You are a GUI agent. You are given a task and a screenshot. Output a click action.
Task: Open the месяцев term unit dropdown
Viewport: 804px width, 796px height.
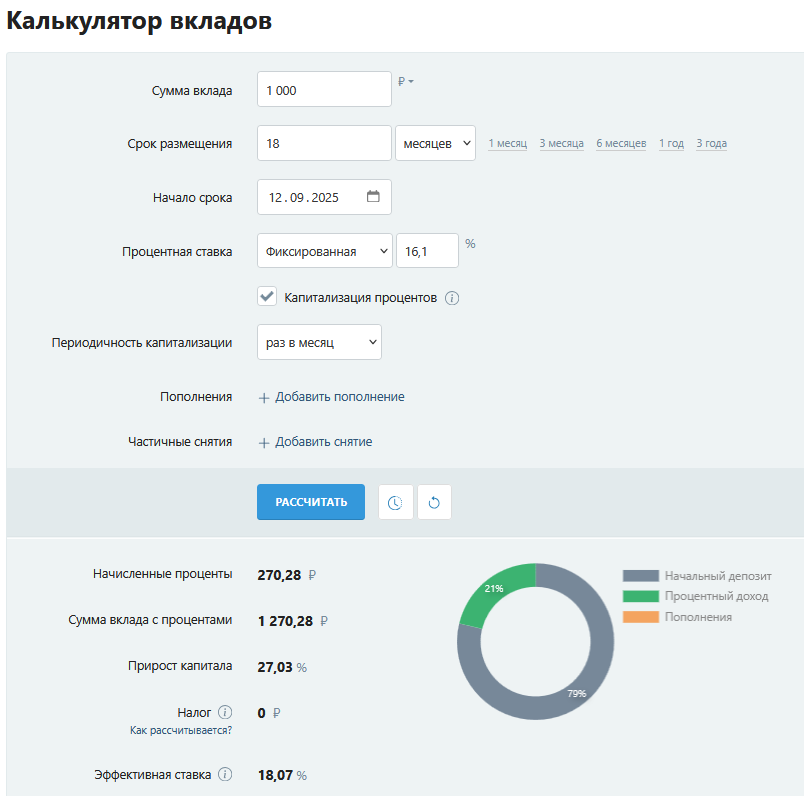pos(435,142)
